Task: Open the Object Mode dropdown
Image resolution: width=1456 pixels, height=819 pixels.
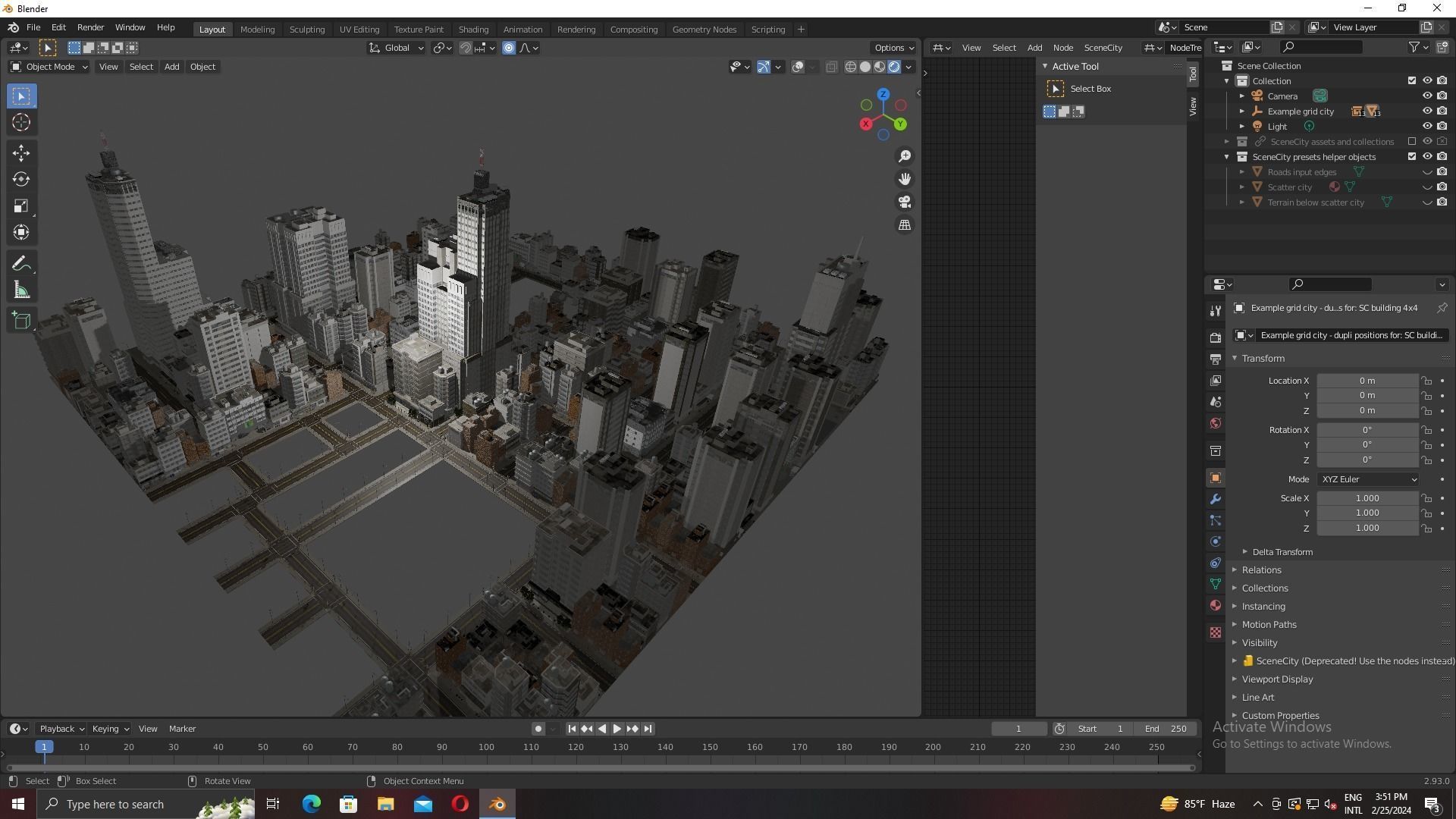Action: pos(49,67)
